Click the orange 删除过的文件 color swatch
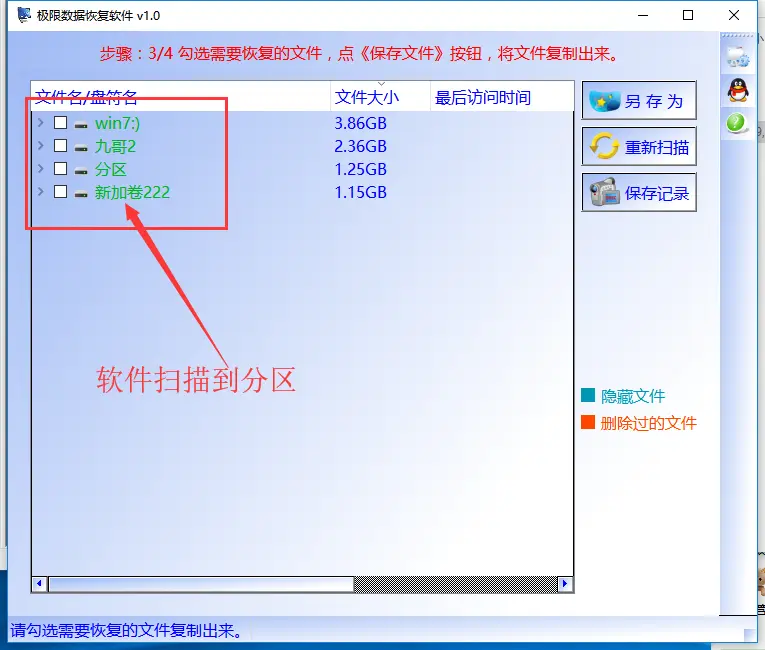 tap(588, 422)
